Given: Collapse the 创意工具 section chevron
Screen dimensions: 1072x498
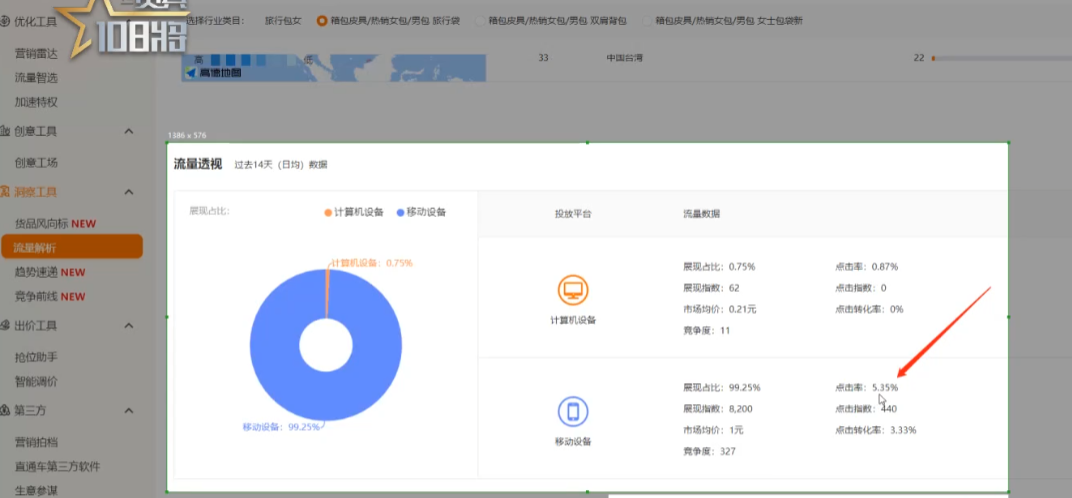Looking at the screenshot, I should [129, 131].
